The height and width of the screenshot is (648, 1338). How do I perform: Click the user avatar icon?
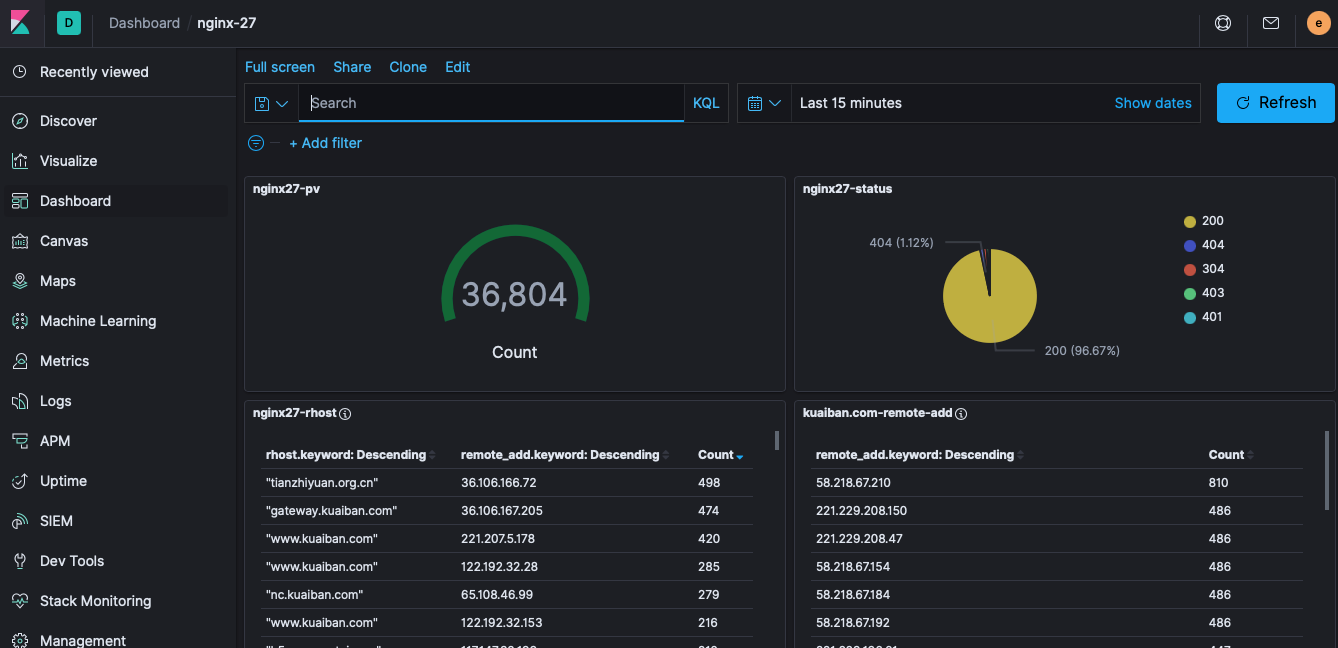1318,23
